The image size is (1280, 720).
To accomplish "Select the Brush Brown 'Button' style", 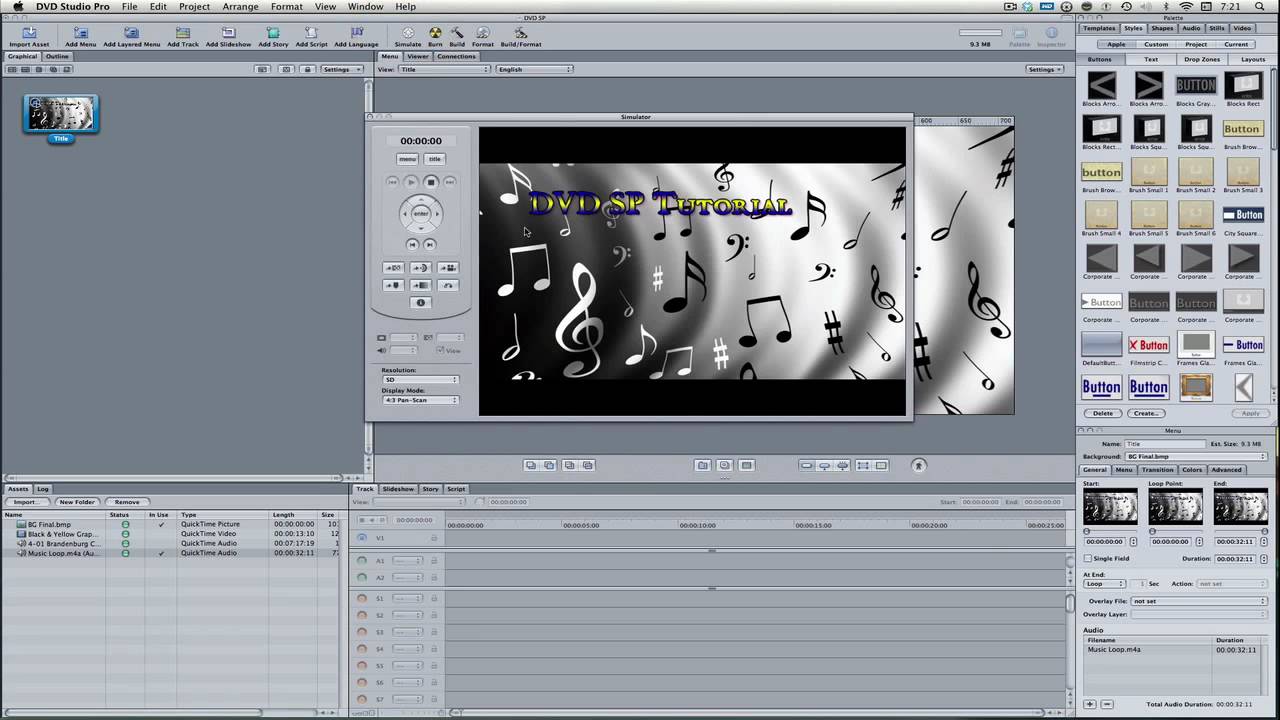I will (x=1242, y=129).
